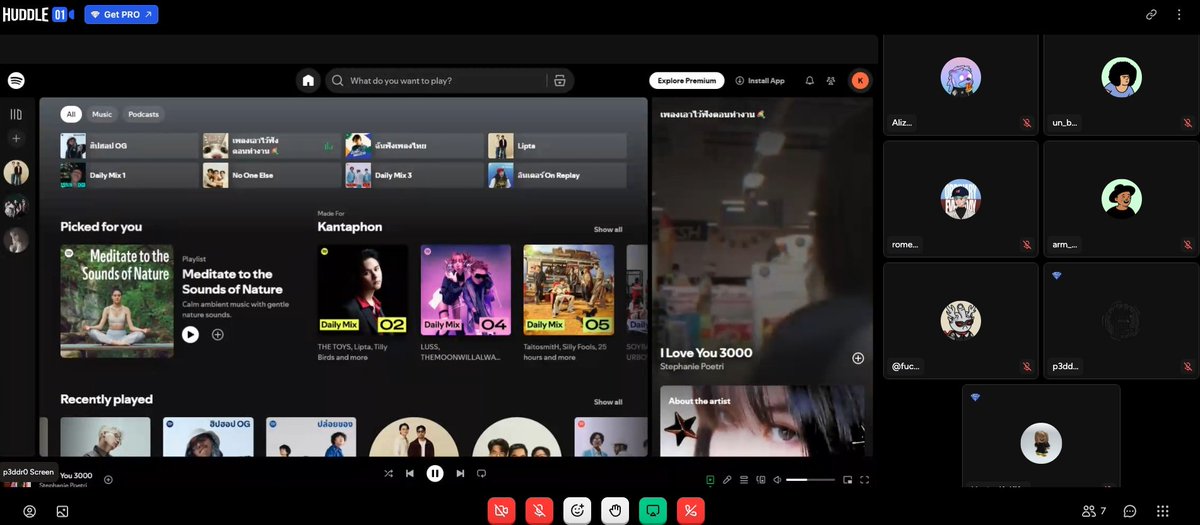The height and width of the screenshot is (525, 1200).
Task: Select the Podcasts filter chip
Action: tap(144, 114)
